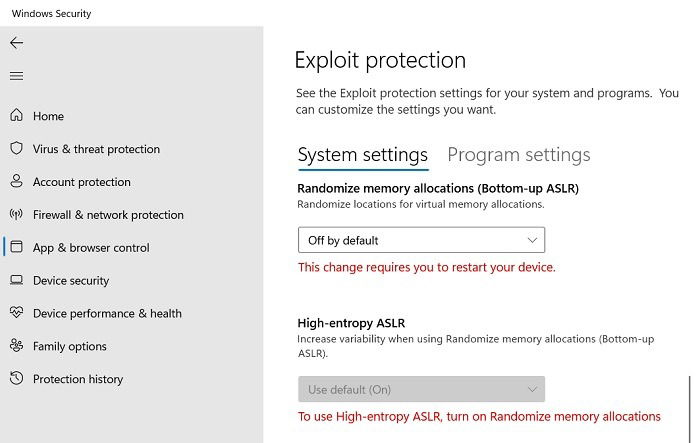700x443 pixels.
Task: Click the vertical scrollbar on right edge
Action: click(690, 409)
